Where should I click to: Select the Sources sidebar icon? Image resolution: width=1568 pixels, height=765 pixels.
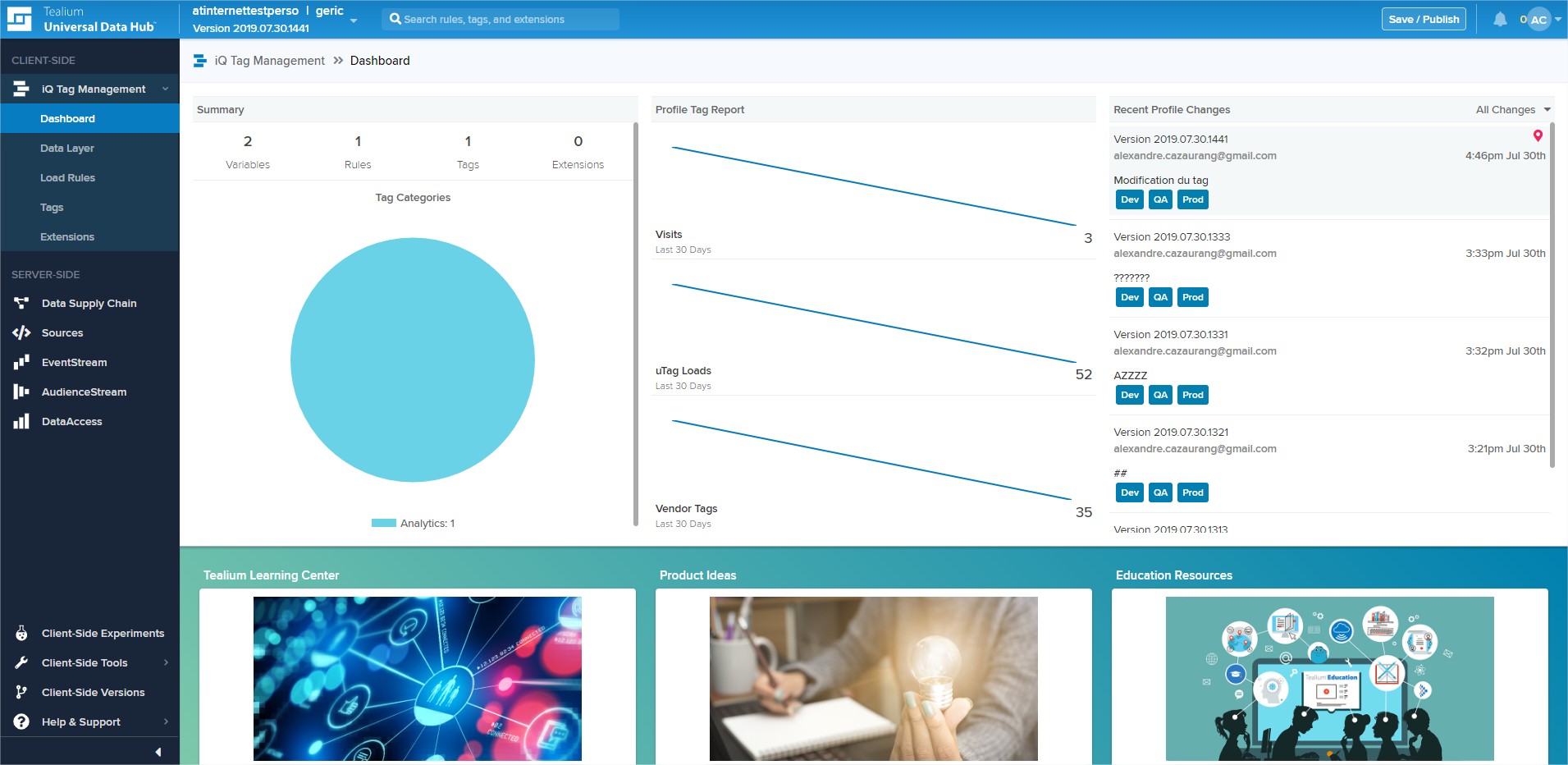pos(20,332)
